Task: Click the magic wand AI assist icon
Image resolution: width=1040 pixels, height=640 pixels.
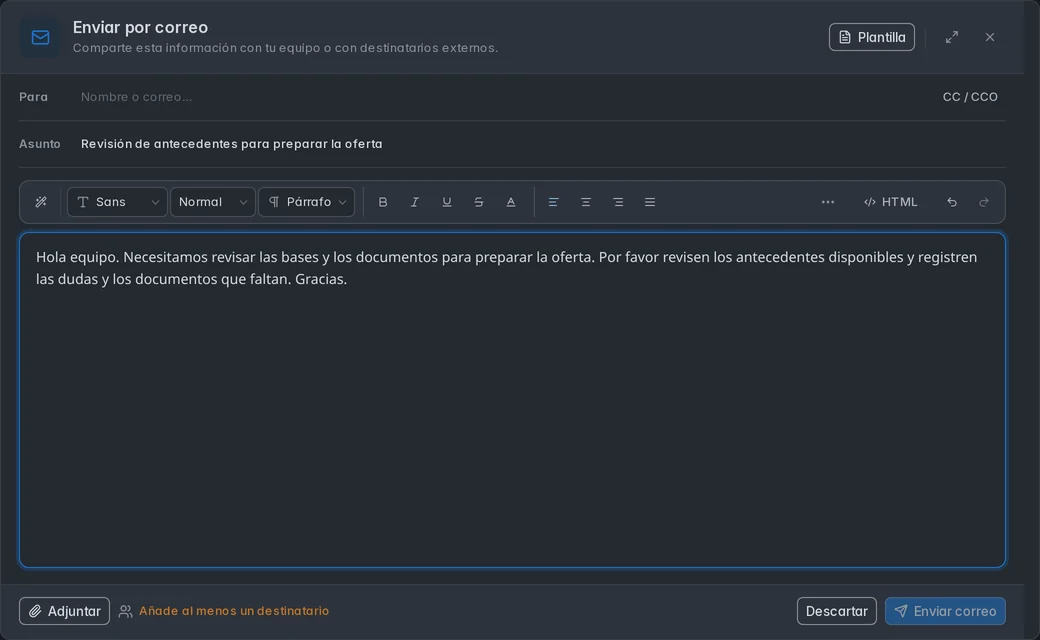Action: coord(41,202)
